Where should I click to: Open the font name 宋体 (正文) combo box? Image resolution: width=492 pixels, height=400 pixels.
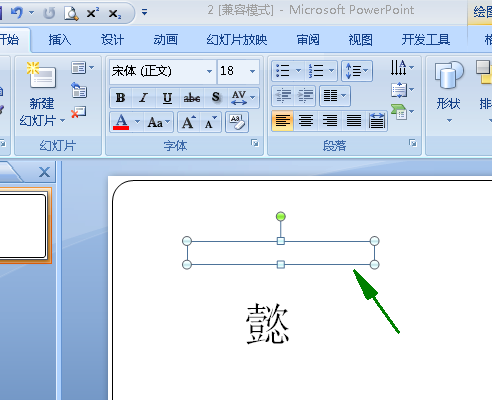[x=162, y=71]
